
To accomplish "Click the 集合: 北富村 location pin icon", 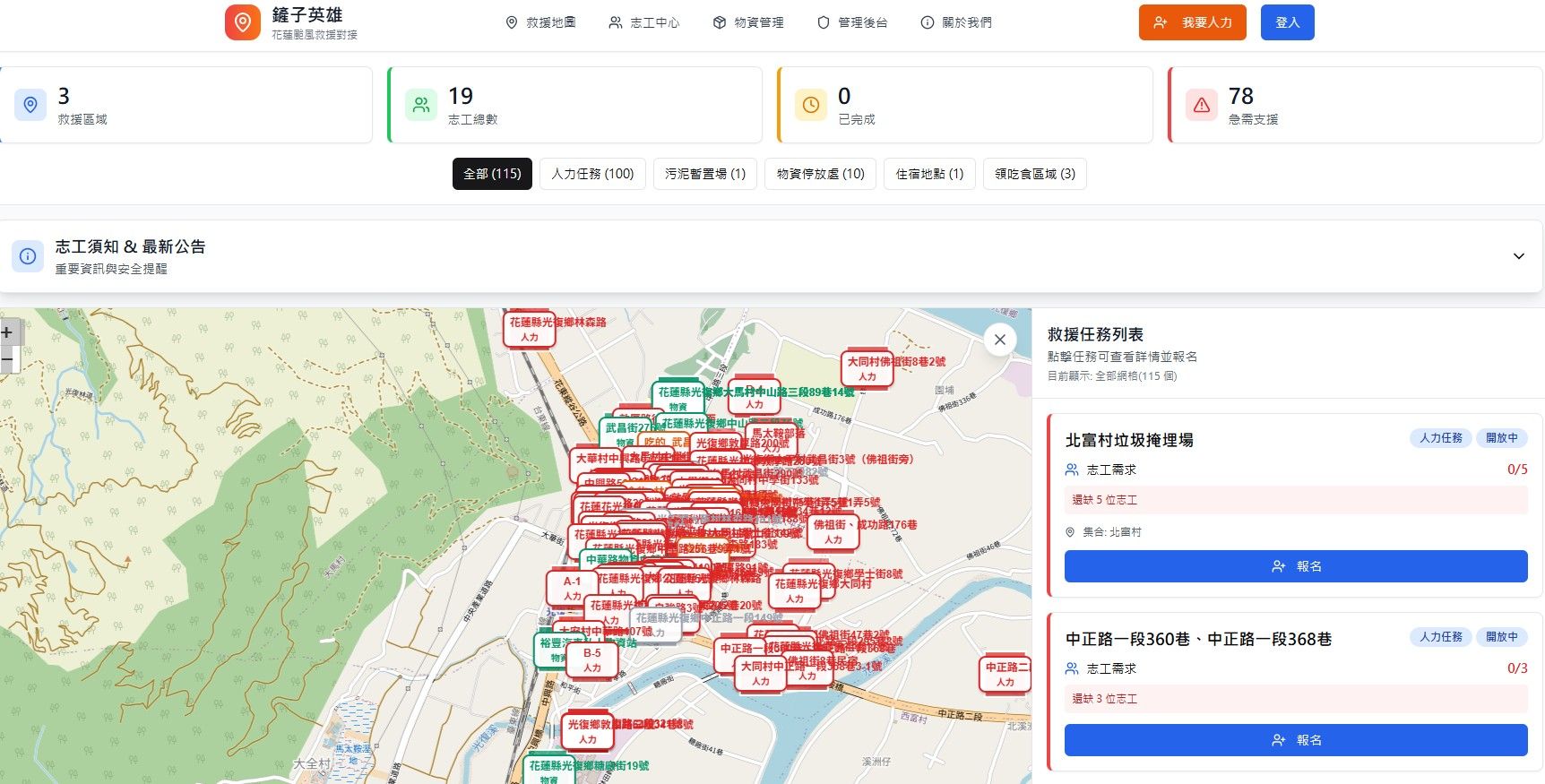I will click(1070, 532).
